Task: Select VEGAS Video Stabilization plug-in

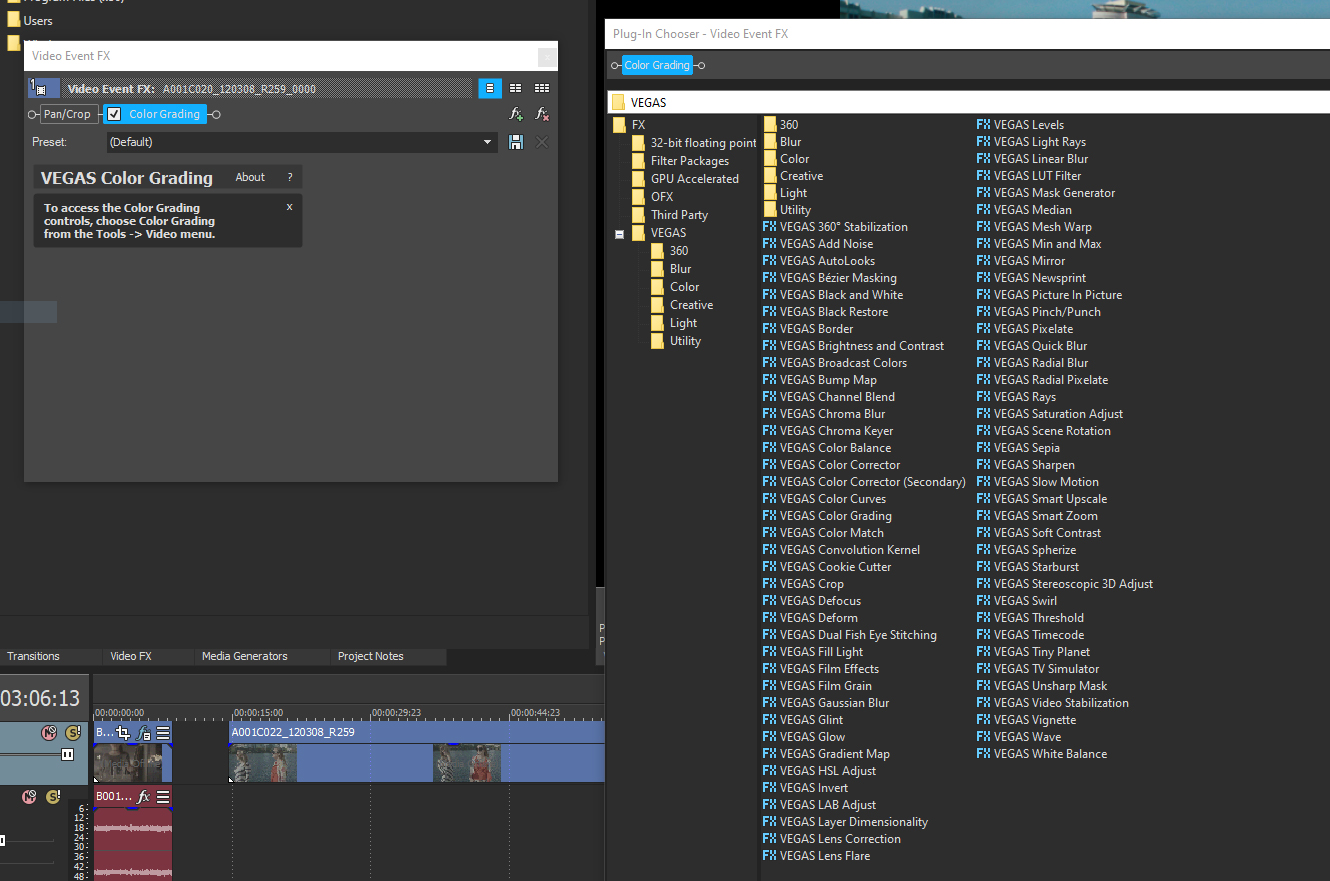Action: coord(1053,702)
